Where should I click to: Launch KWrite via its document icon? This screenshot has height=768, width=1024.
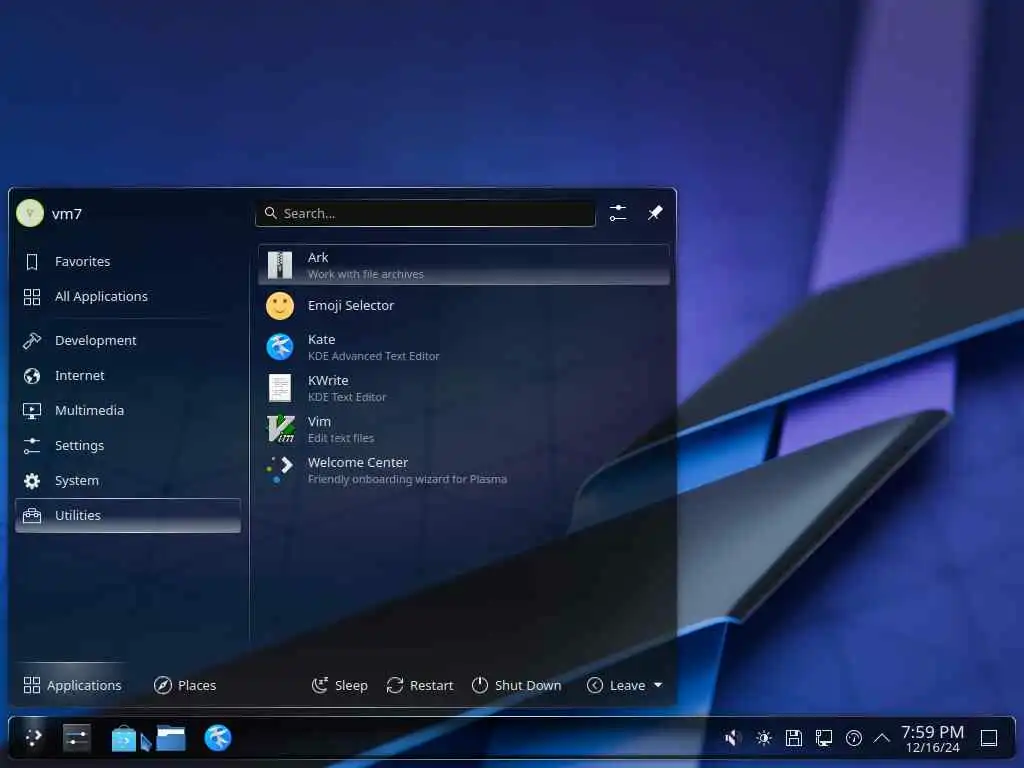pyautogui.click(x=280, y=388)
